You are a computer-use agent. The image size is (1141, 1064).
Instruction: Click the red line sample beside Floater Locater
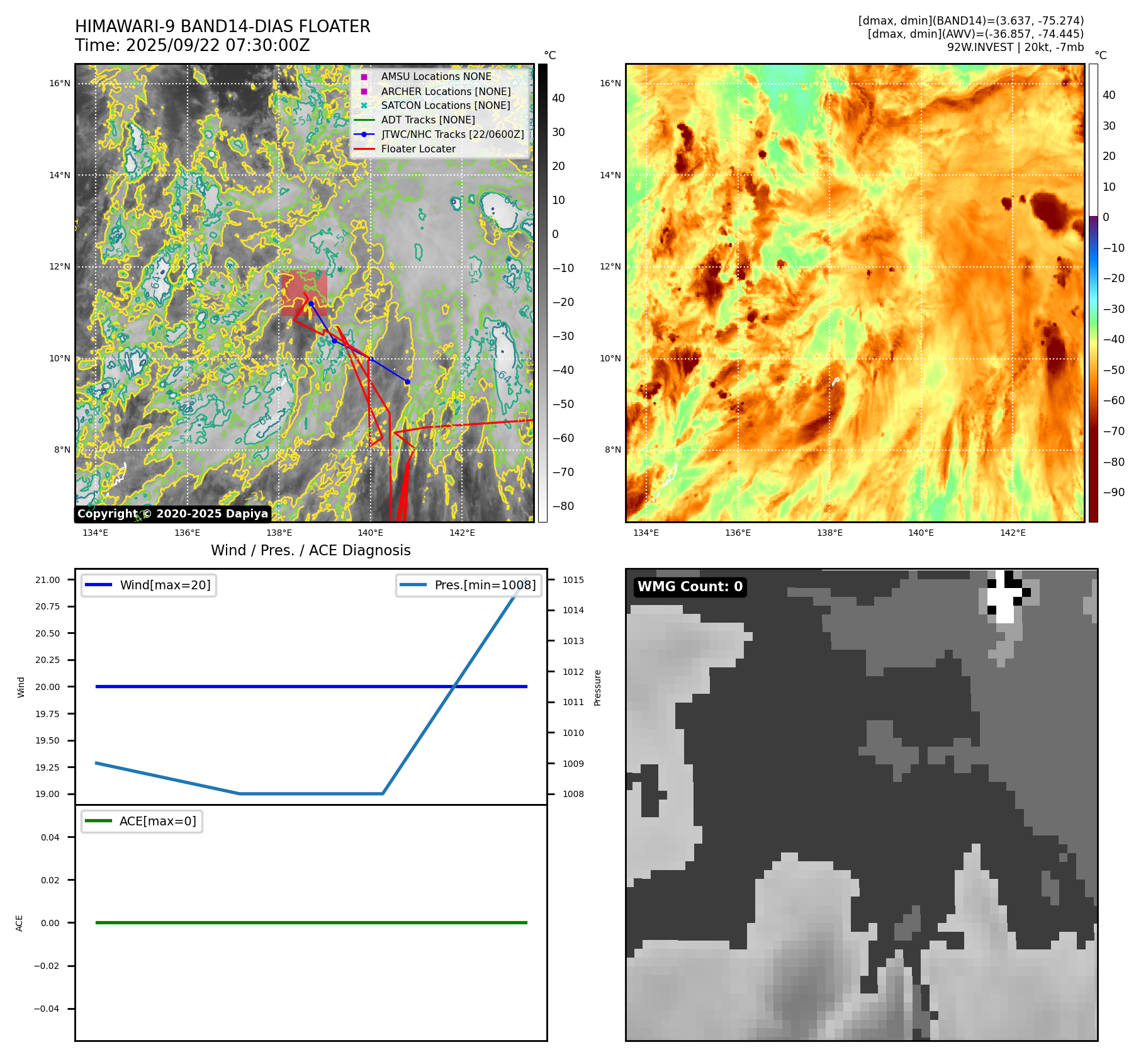pos(364,149)
